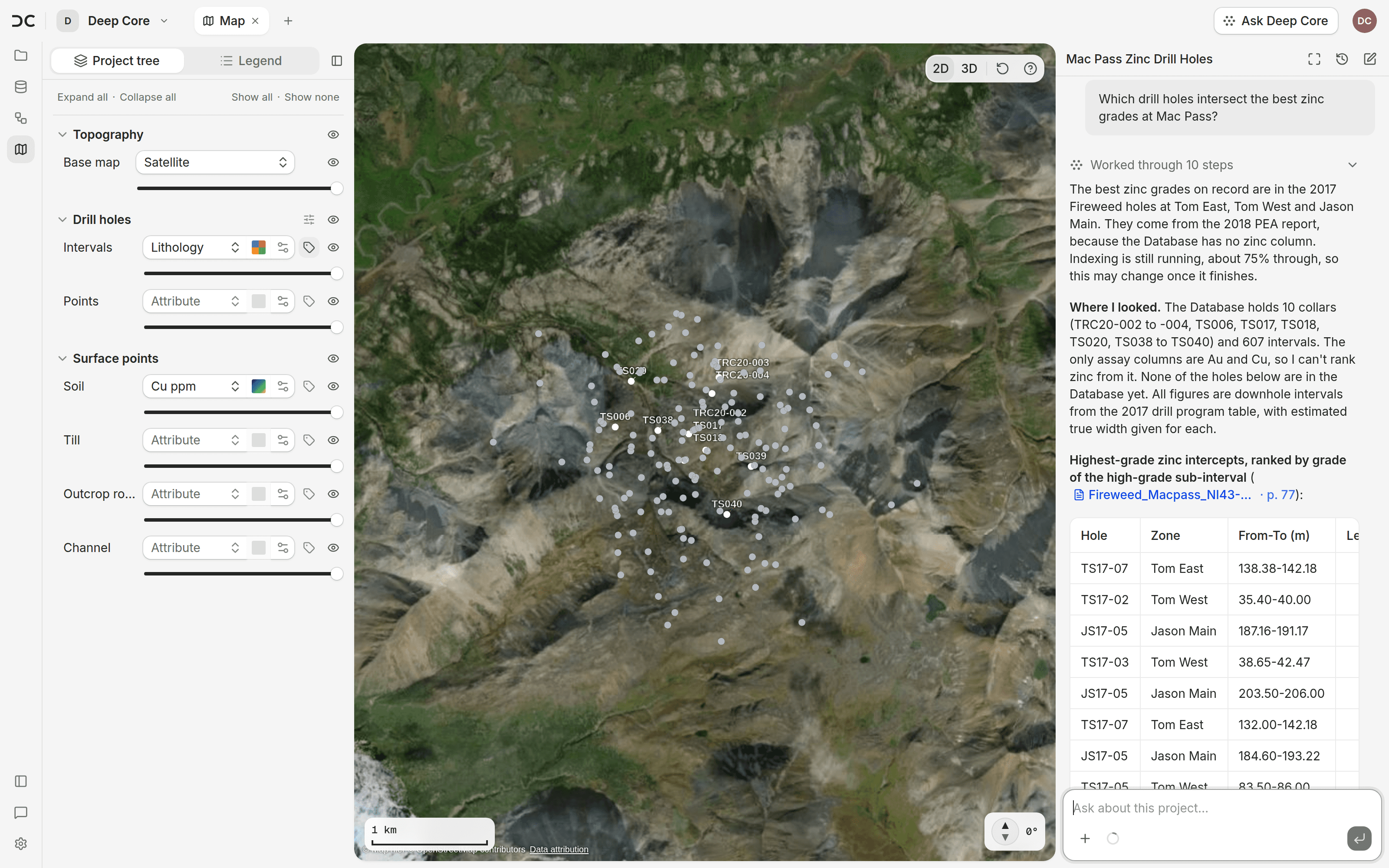The width and height of the screenshot is (1389, 868).
Task: Open the chat history icon
Action: tap(1342, 59)
